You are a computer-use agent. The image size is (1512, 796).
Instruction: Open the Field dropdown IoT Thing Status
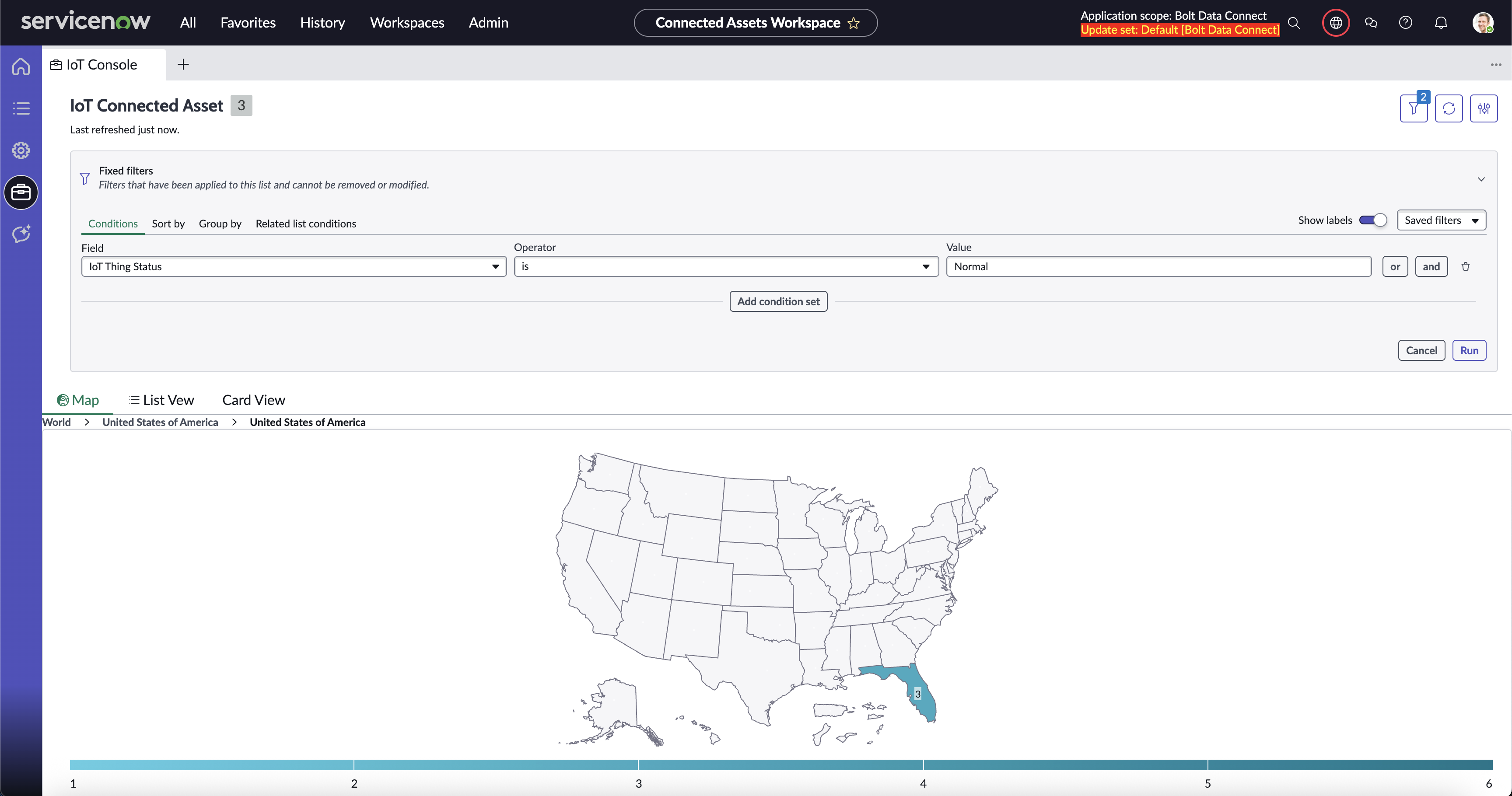click(294, 266)
